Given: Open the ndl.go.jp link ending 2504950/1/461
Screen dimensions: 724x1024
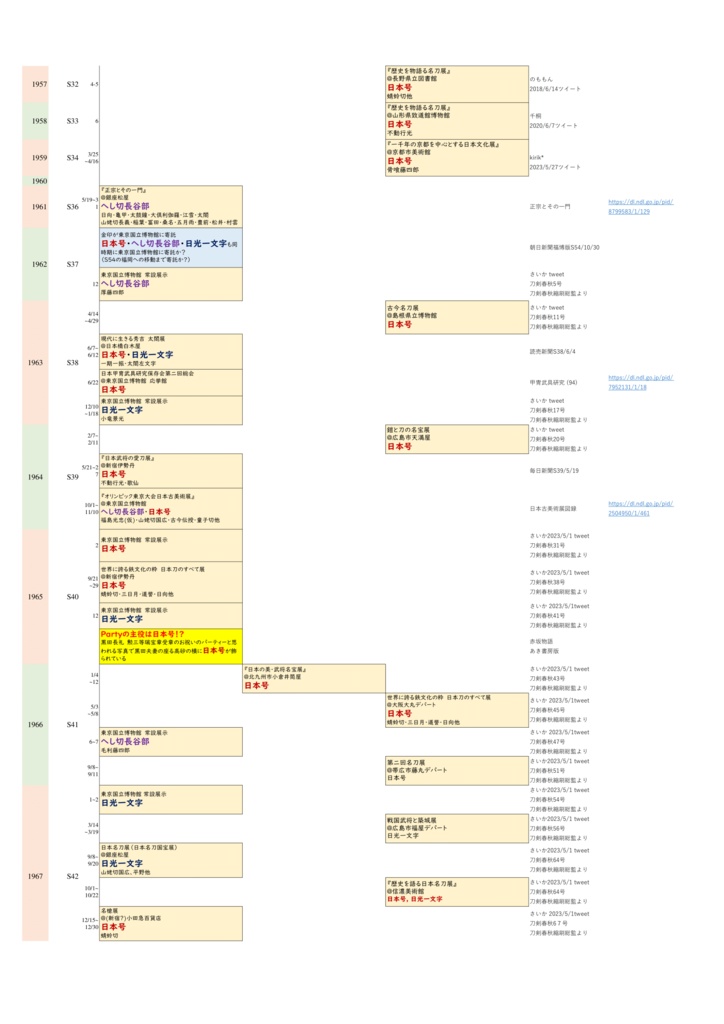Looking at the screenshot, I should tap(640, 508).
